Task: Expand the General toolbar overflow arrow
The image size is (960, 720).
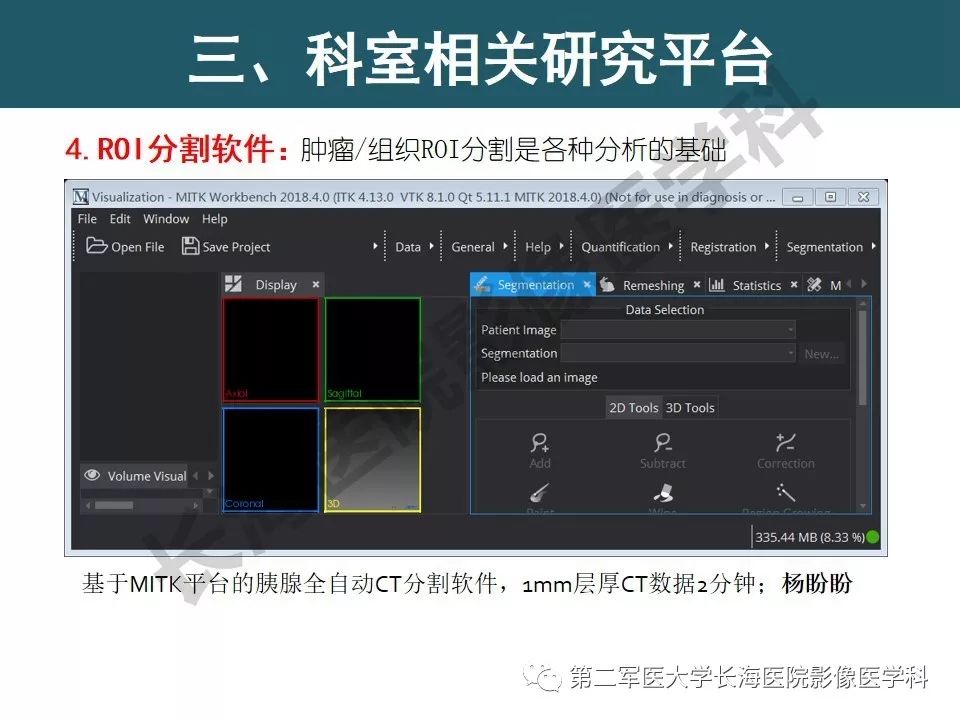Action: click(505, 246)
